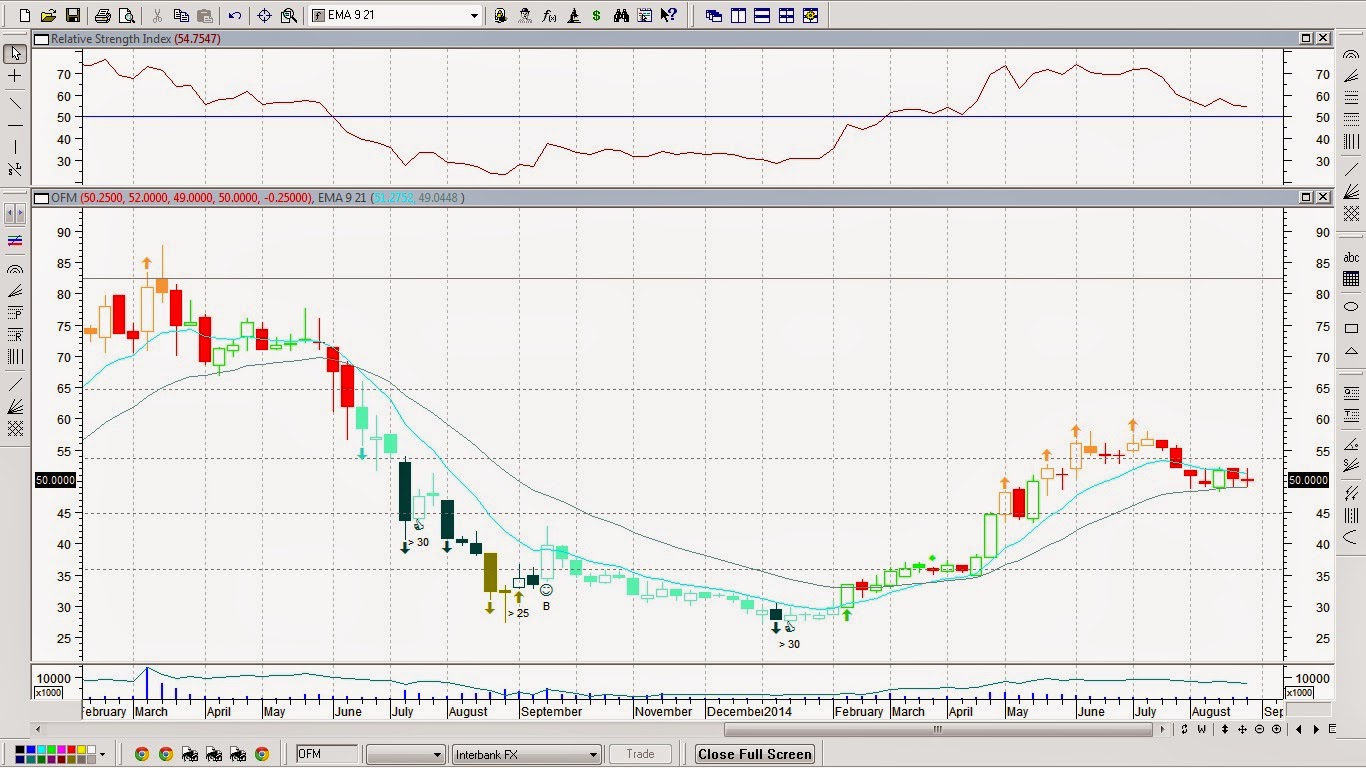The width and height of the screenshot is (1366, 768).
Task: Click the horizontal chart scrollbar thumb
Action: tap(938, 729)
